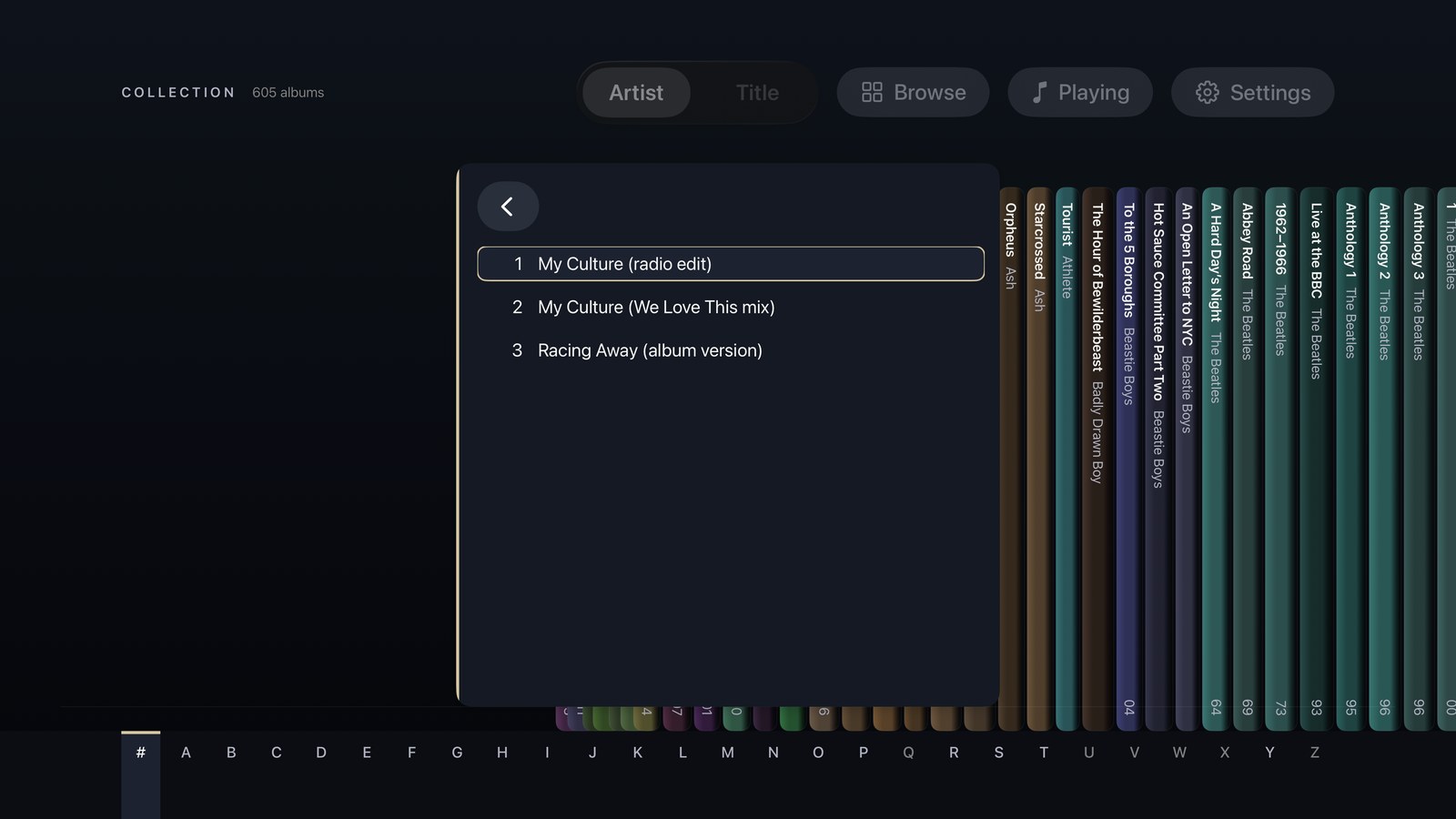This screenshot has width=1456, height=819.
Task: Jump to letter Z in index
Action: 1314,753
